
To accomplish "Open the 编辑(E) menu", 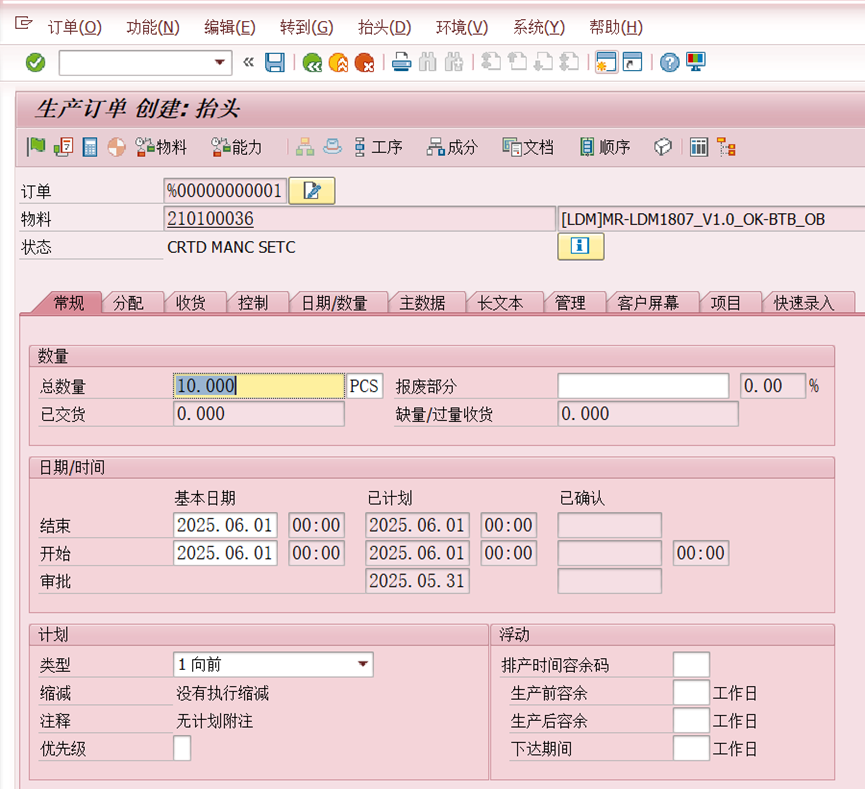I will 229,27.
